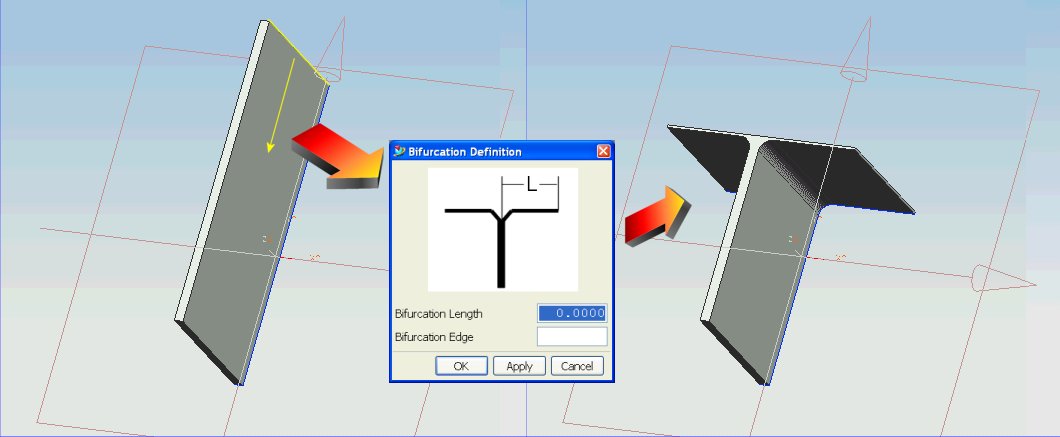This screenshot has height=437, width=1060.
Task: Click the Bifurcation Definition title text
Action: click(464, 152)
